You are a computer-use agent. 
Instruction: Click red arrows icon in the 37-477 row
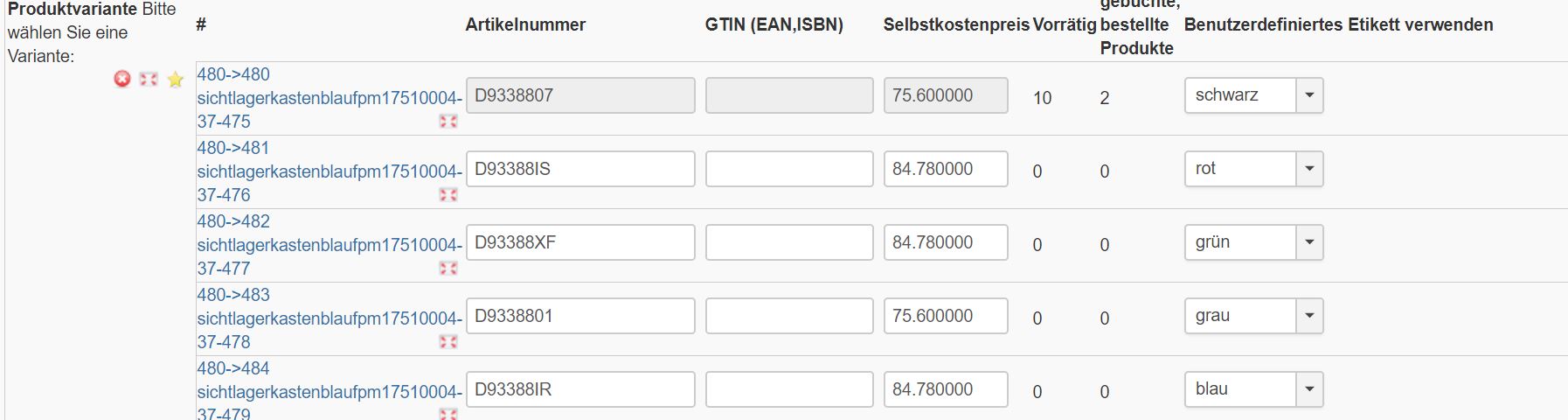pyautogui.click(x=448, y=269)
